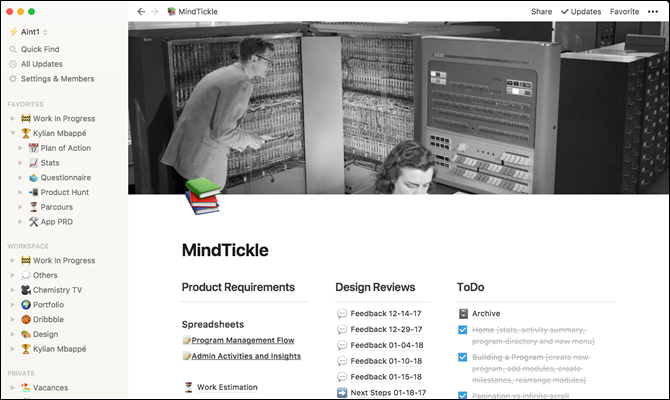Open the Aint1 workspace switcher
Image resolution: width=670 pixels, height=400 pixels.
pos(29,32)
